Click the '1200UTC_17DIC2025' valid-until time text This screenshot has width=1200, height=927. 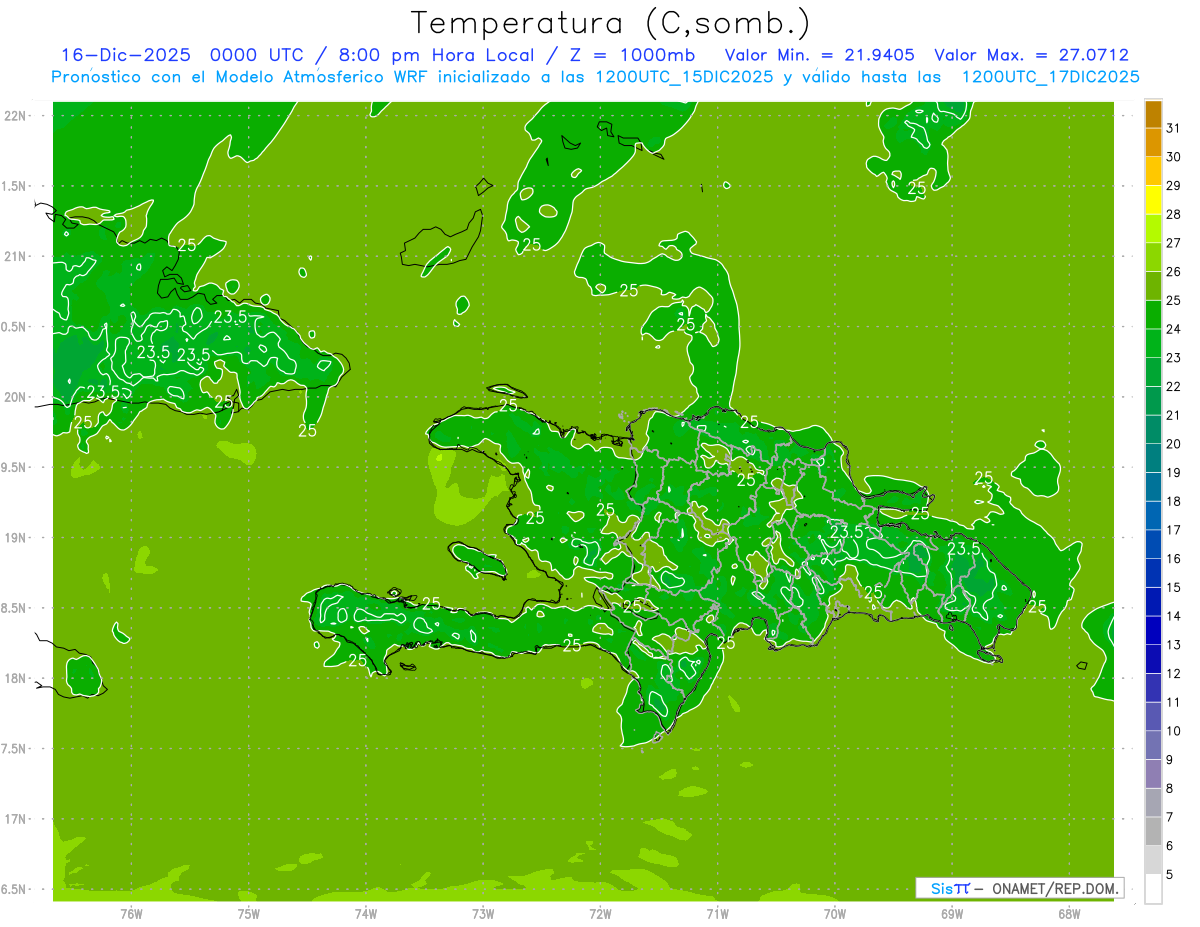(1050, 77)
